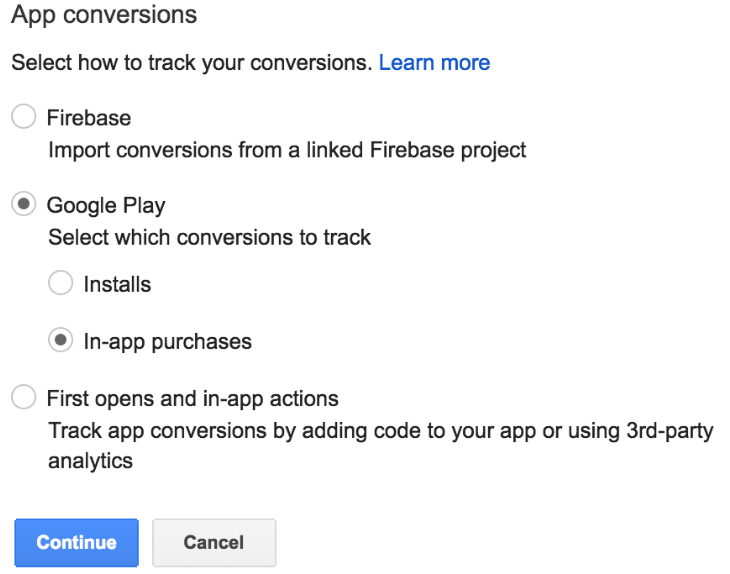Click the Google Play label text
The height and width of the screenshot is (574, 730).
[106, 205]
